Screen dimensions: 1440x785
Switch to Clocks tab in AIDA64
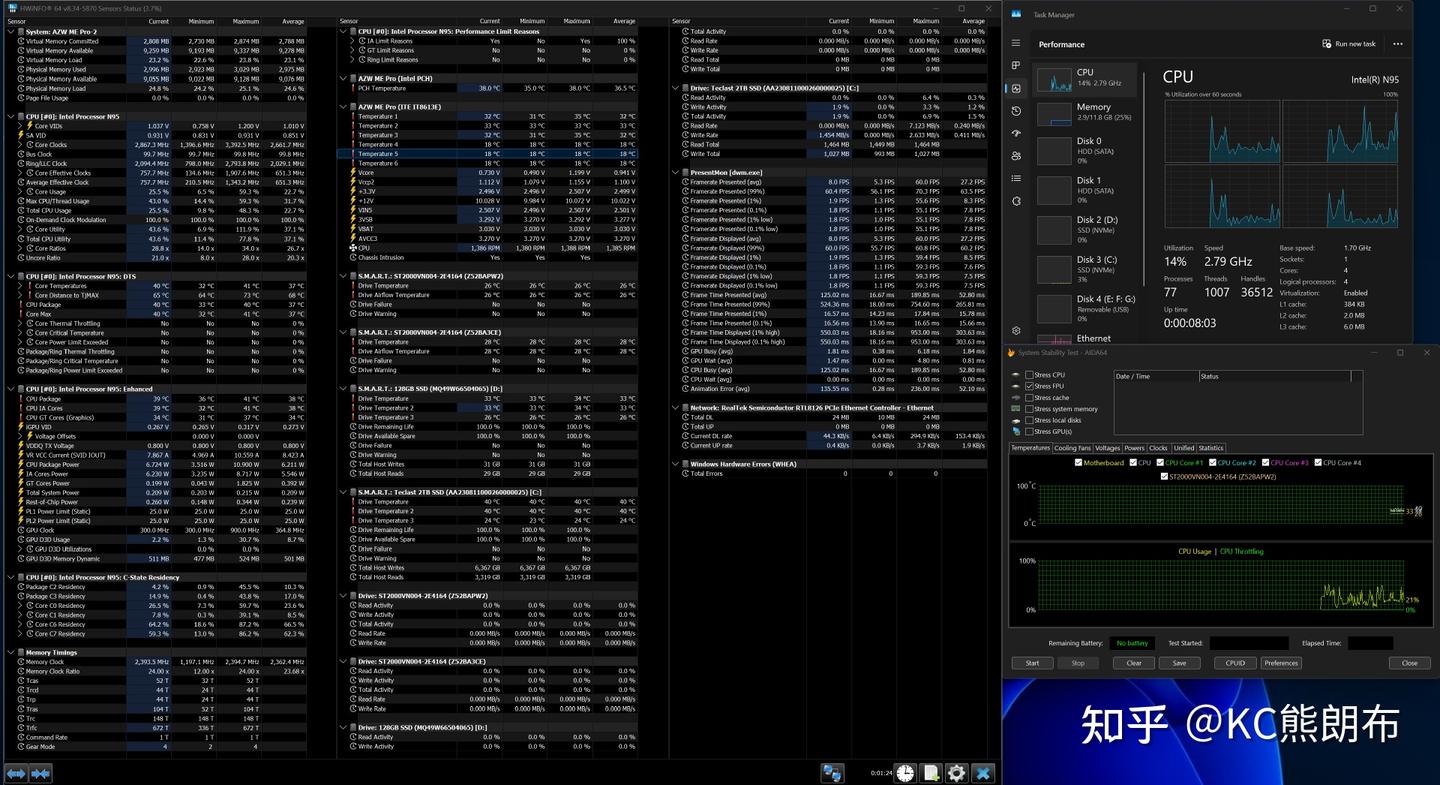tap(1158, 448)
